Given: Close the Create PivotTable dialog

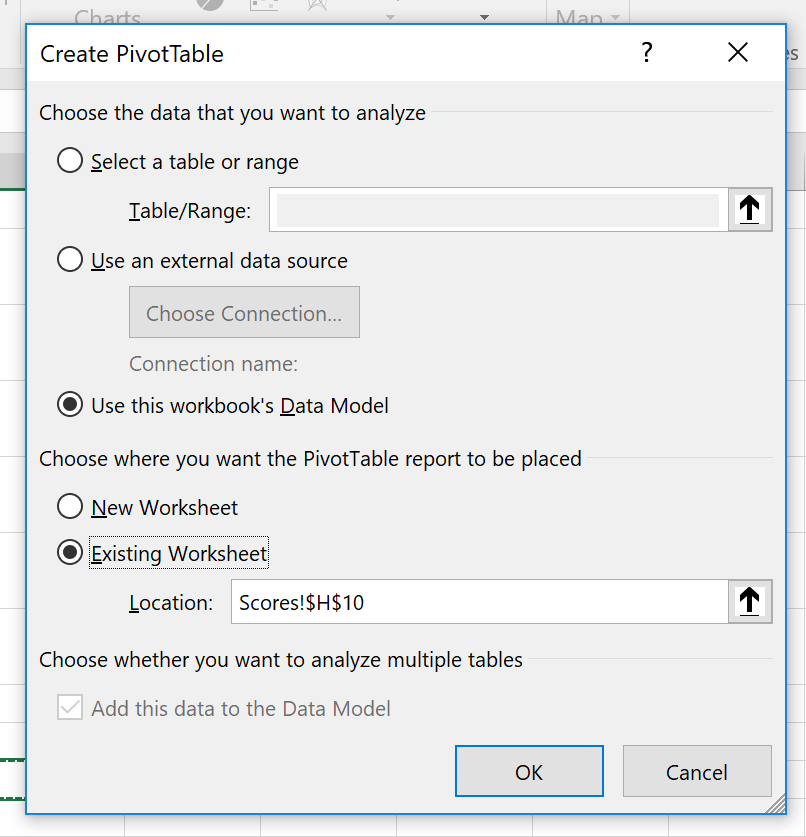Looking at the screenshot, I should [x=738, y=52].
